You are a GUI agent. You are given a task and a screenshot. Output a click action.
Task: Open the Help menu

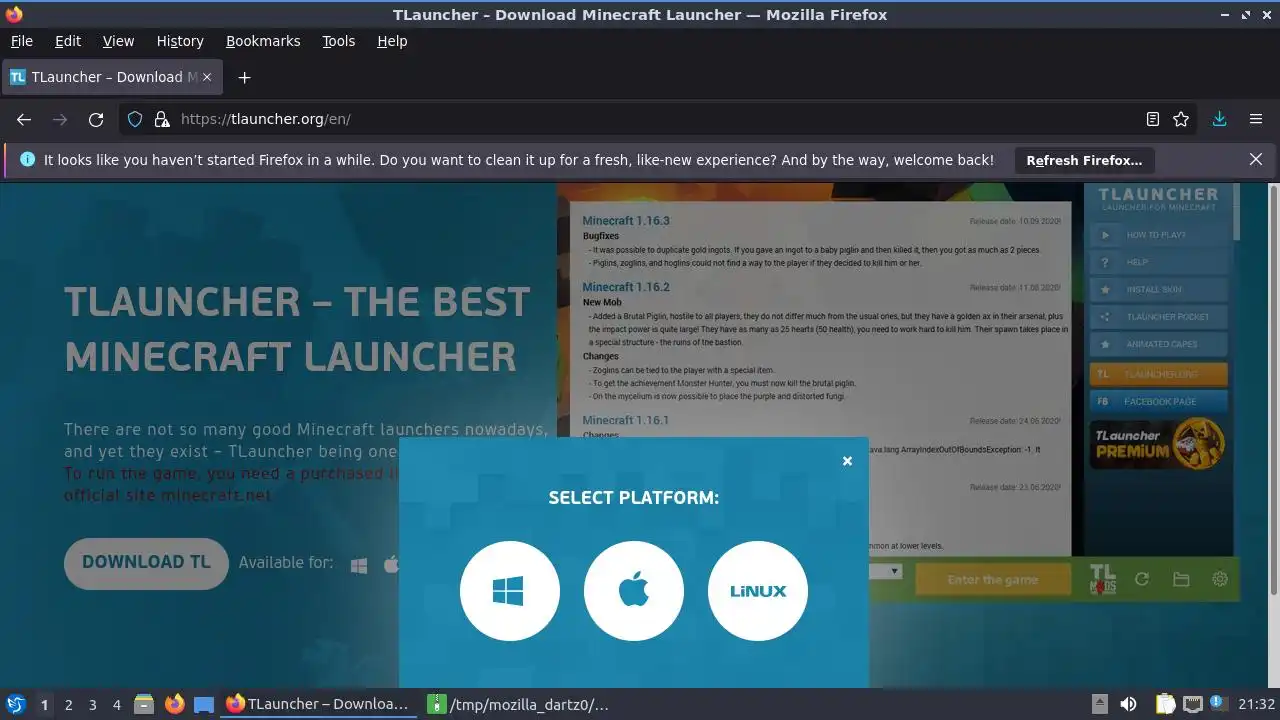pyautogui.click(x=392, y=41)
